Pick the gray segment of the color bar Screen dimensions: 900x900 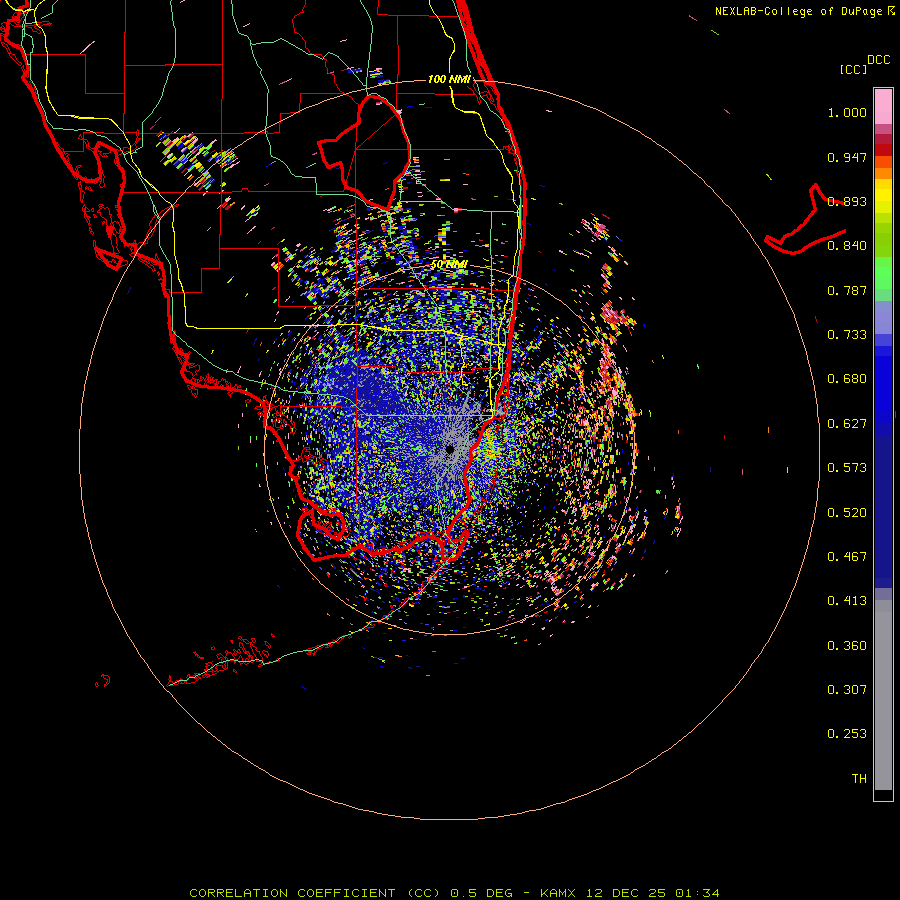coord(883,695)
